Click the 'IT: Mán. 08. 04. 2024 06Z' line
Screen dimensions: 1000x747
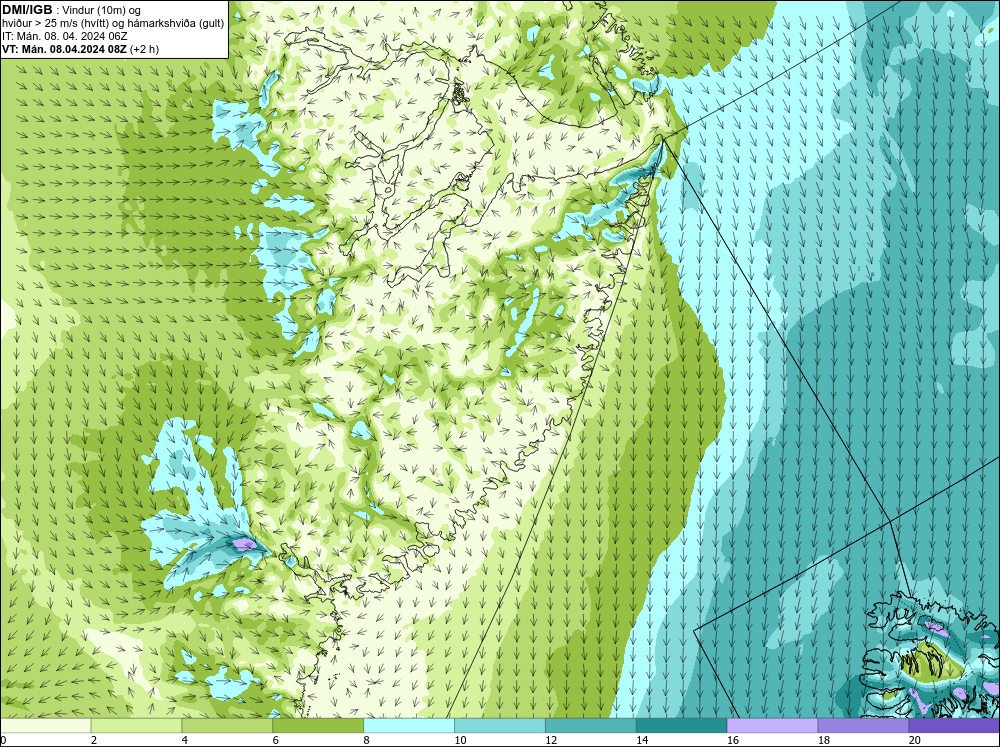(x=64, y=36)
